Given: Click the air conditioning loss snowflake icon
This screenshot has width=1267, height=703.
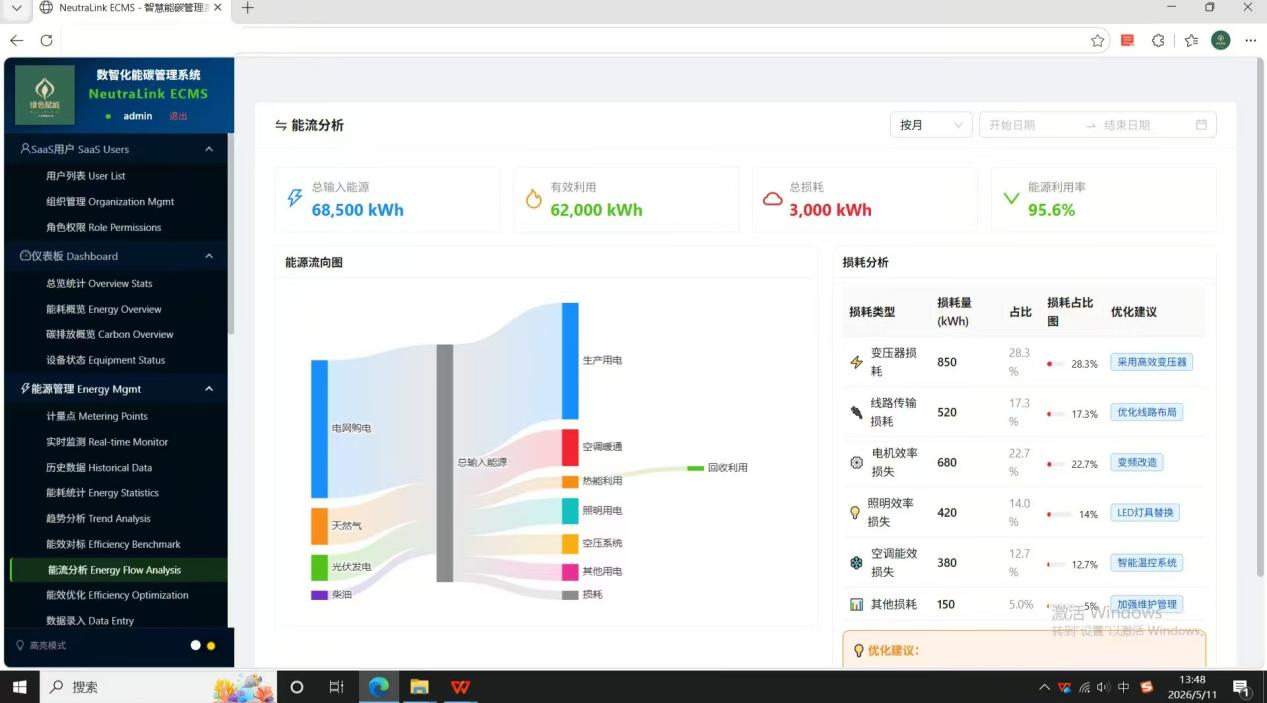Looking at the screenshot, I should 856,563.
